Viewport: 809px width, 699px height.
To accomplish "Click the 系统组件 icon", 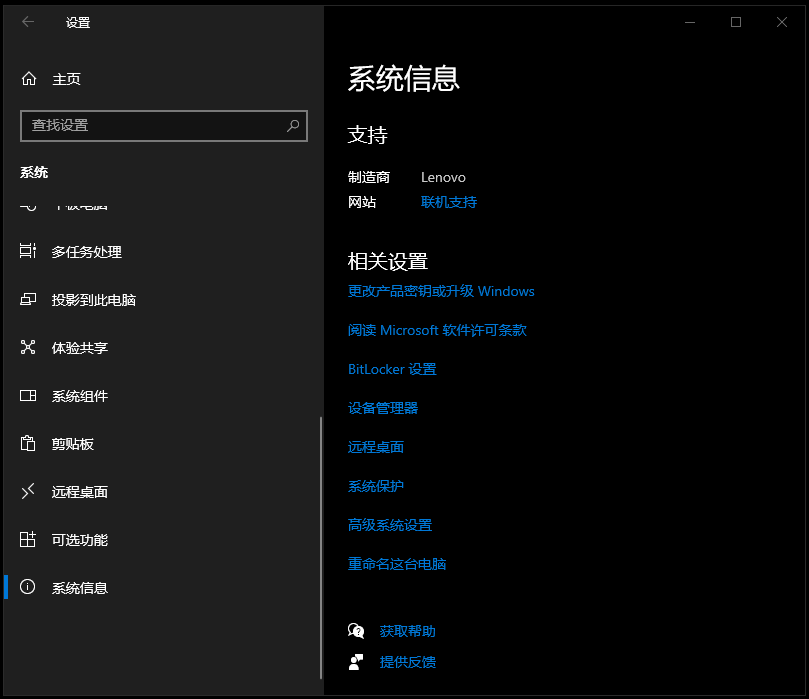I will (28, 396).
